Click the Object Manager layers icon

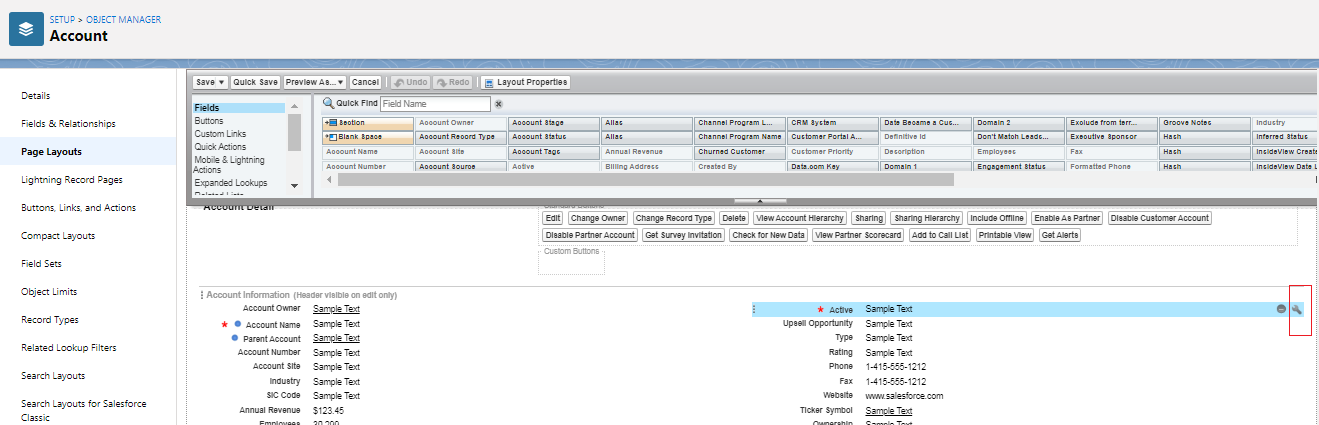[x=26, y=29]
